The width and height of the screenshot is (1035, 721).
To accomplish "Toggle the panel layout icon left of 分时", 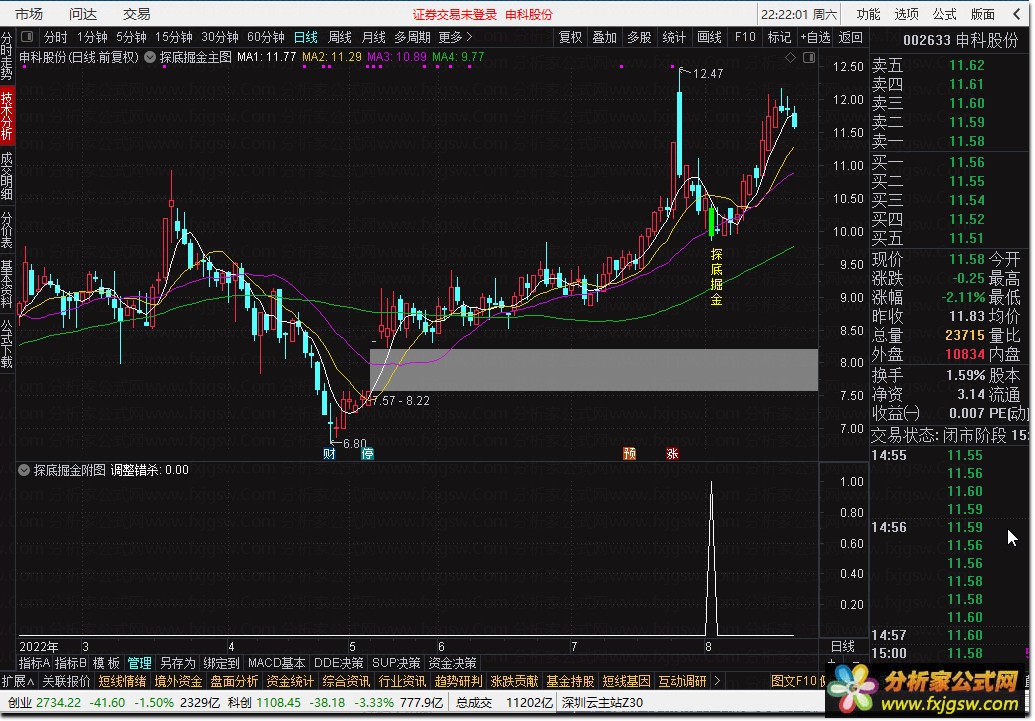I will click(x=27, y=37).
